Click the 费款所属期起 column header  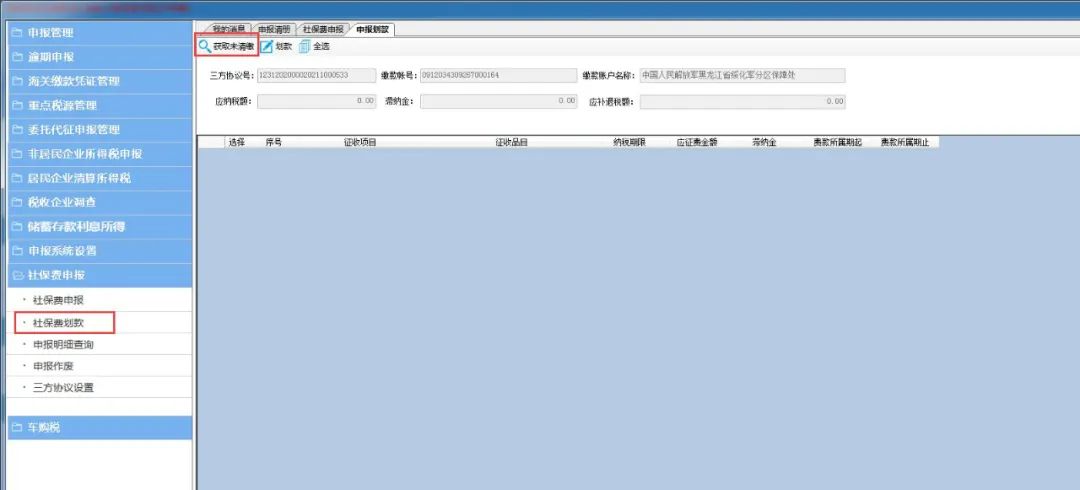[837, 142]
